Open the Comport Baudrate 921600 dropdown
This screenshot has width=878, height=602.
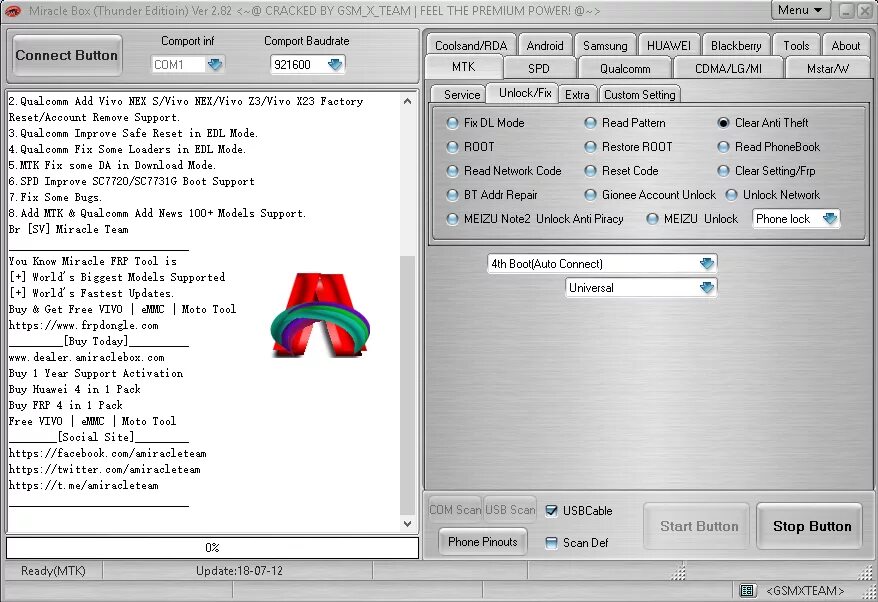click(x=335, y=64)
